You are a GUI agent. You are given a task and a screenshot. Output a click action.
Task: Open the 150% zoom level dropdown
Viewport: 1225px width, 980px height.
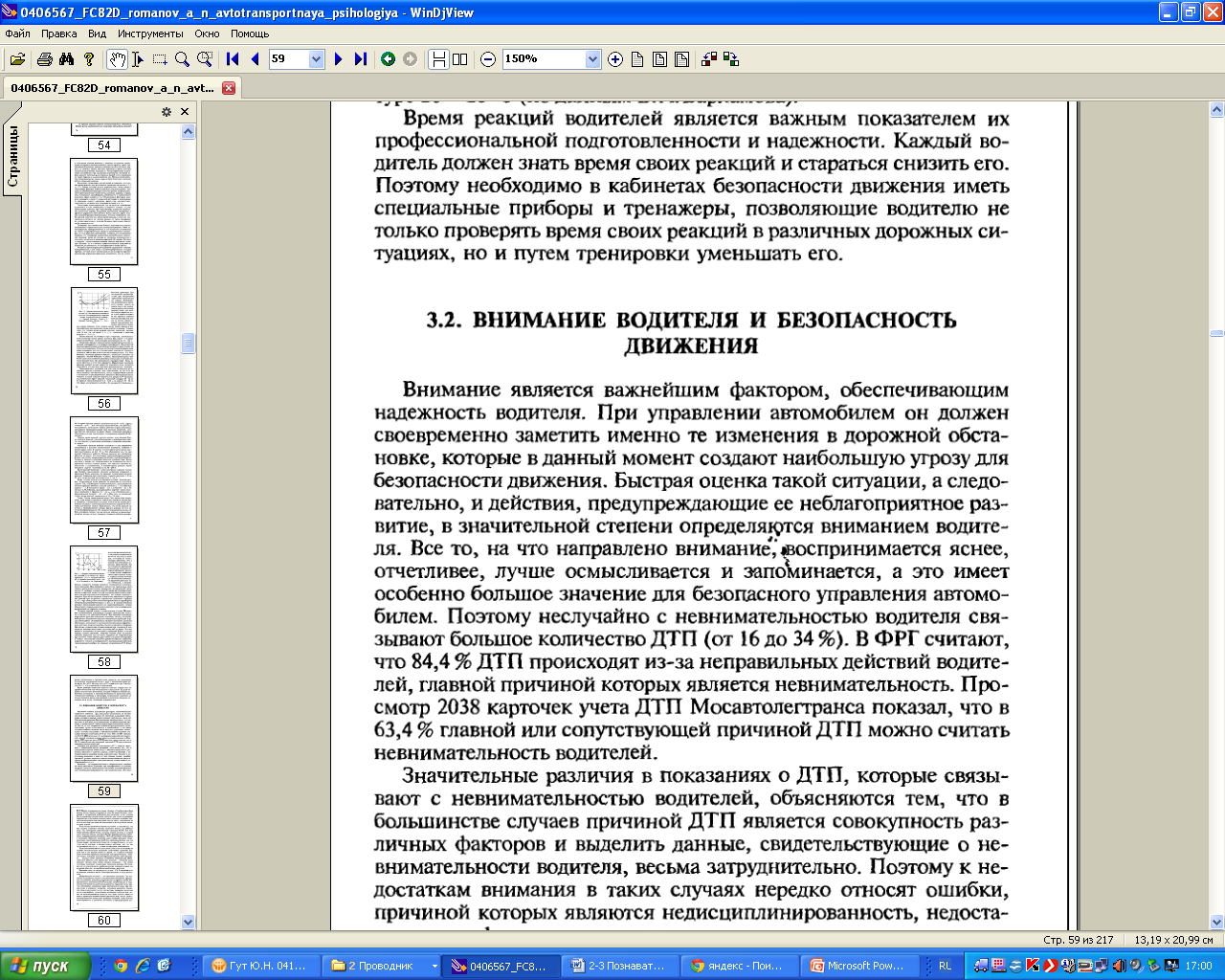click(592, 59)
